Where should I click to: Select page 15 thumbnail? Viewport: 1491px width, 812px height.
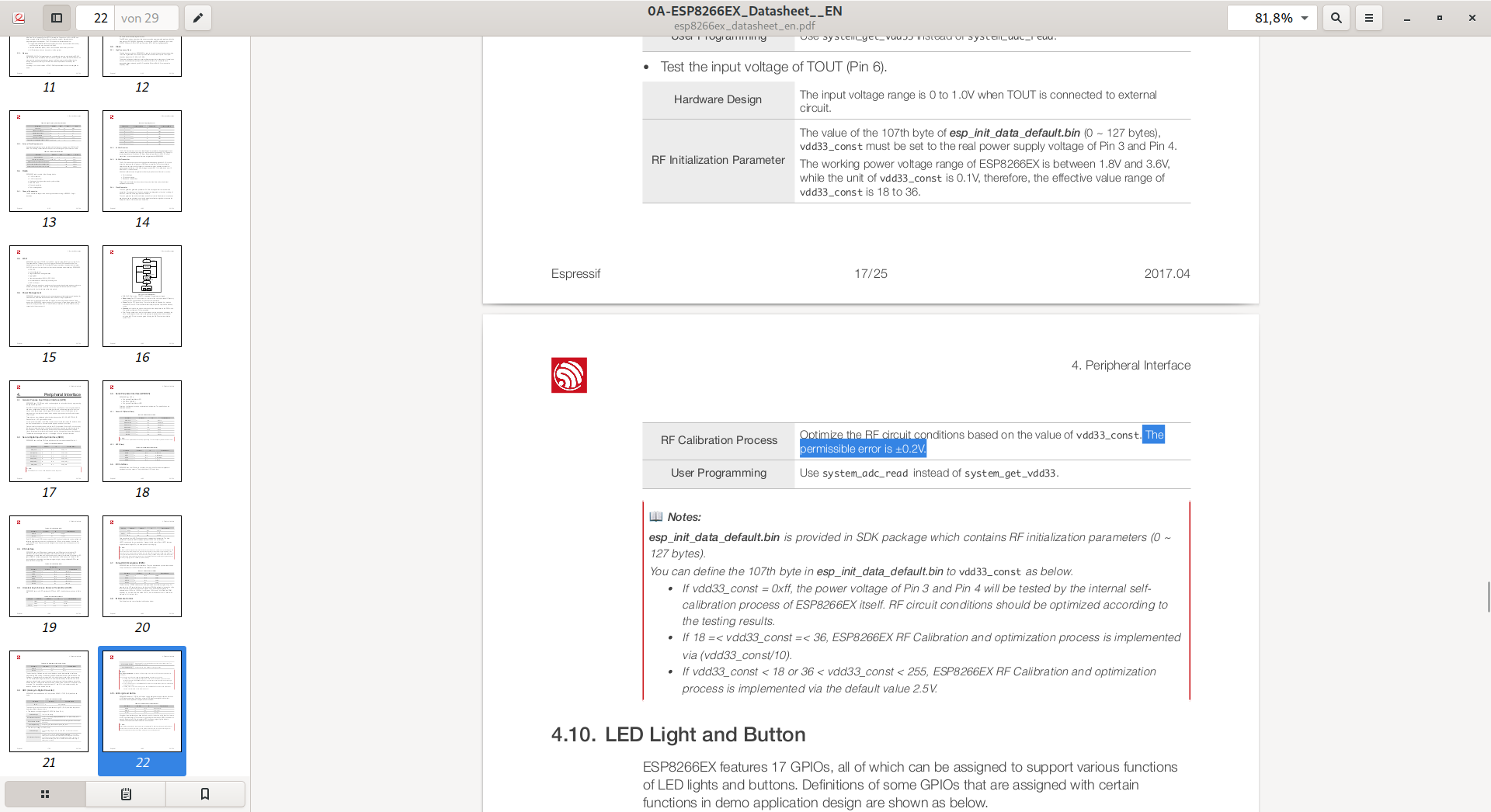(x=49, y=296)
